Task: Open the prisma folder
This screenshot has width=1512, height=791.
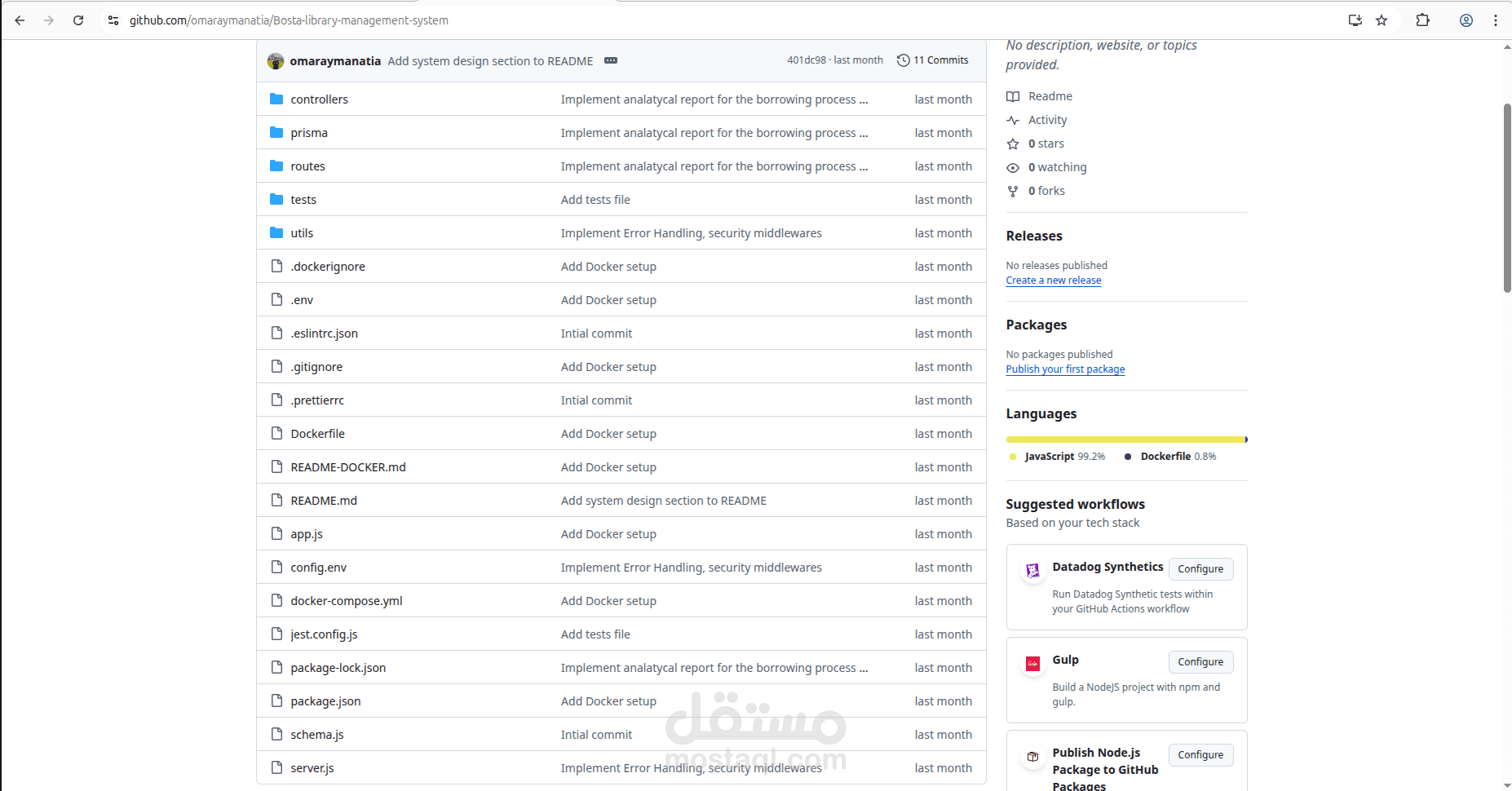Action: tap(309, 133)
